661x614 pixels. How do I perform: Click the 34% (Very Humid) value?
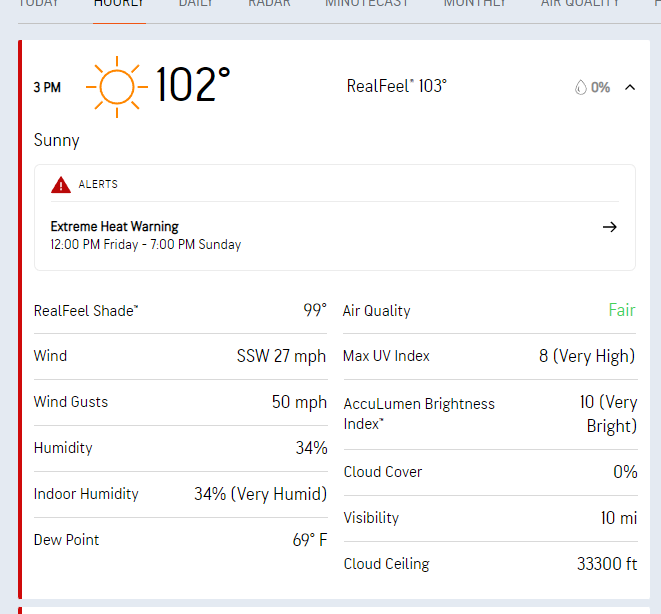point(261,494)
